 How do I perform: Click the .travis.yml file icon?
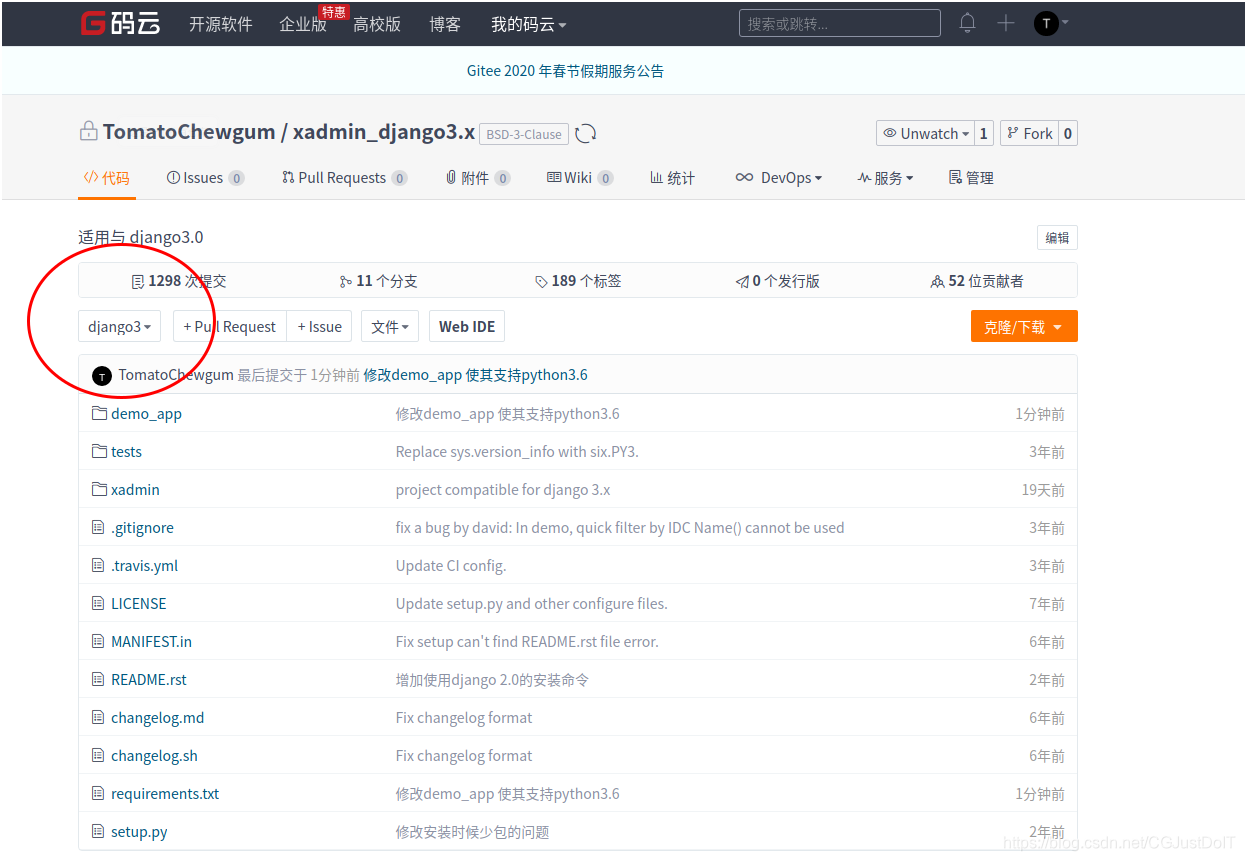(x=98, y=565)
